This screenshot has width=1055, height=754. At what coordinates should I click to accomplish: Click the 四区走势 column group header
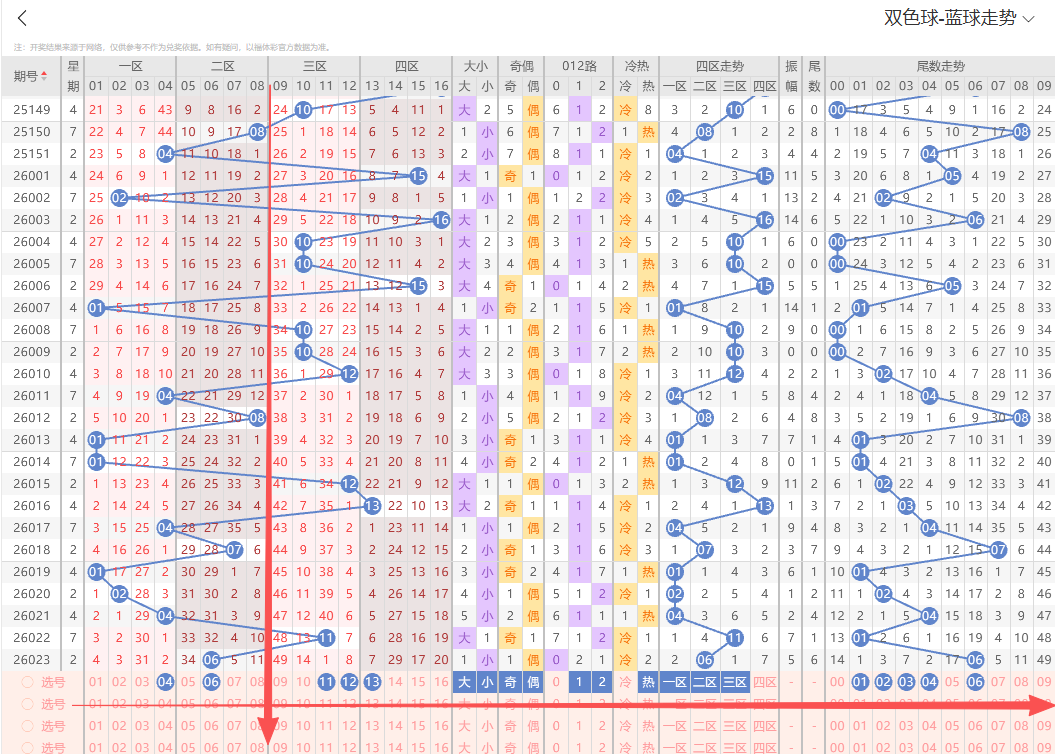pyautogui.click(x=719, y=66)
